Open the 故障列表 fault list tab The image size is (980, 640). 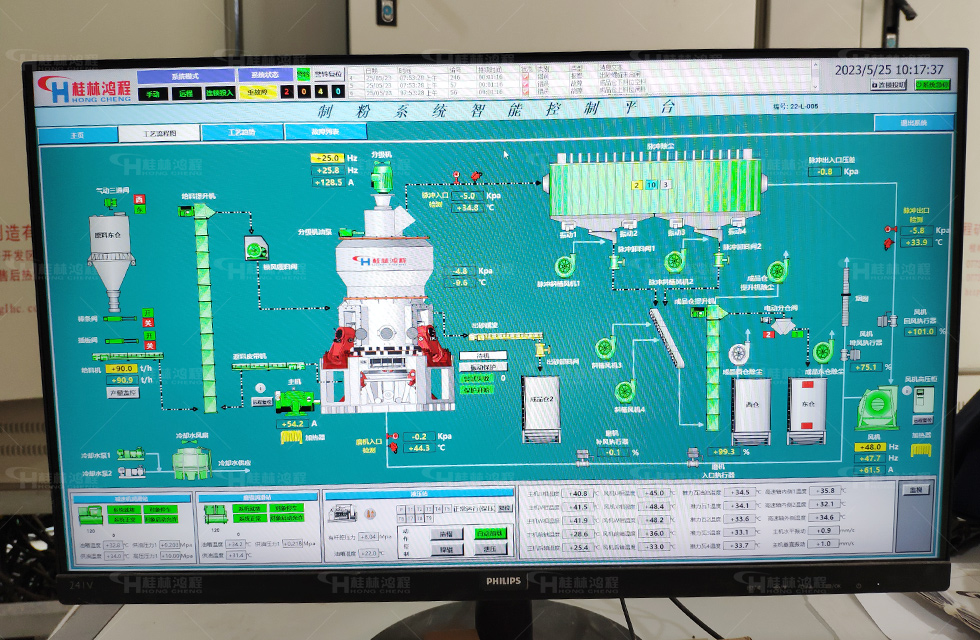[x=325, y=132]
